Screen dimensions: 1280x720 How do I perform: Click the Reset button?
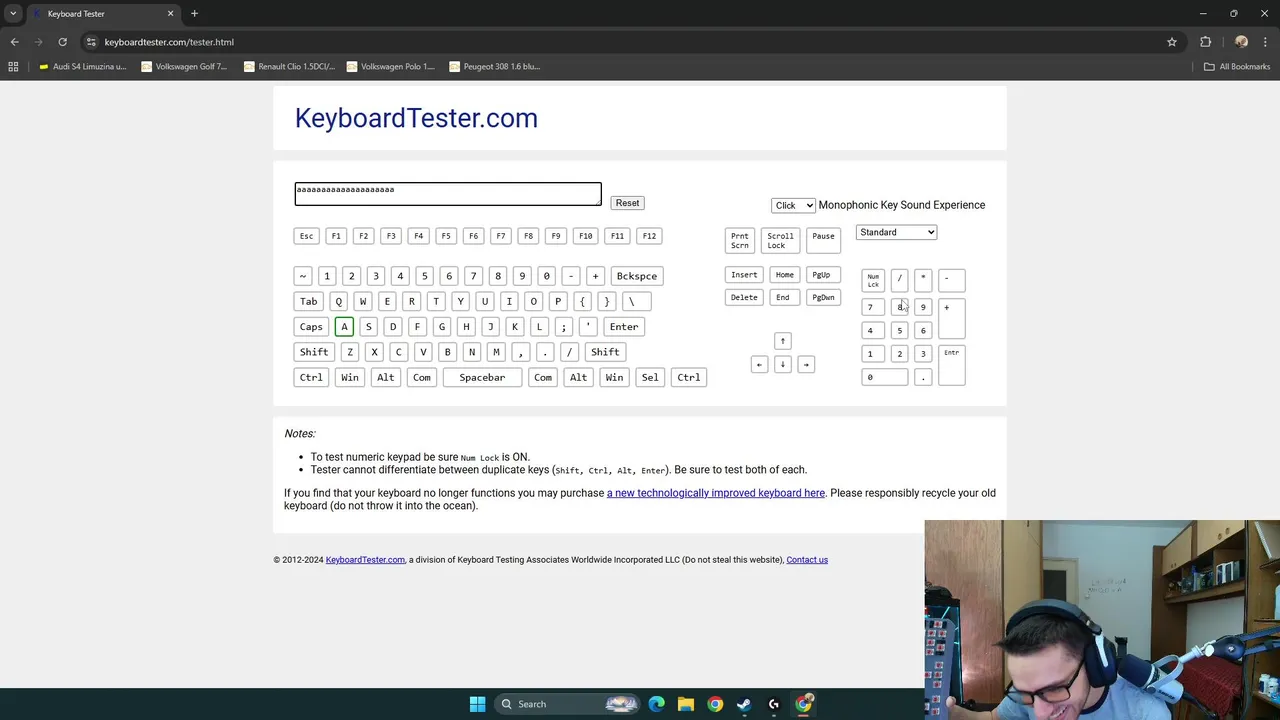[x=627, y=203]
